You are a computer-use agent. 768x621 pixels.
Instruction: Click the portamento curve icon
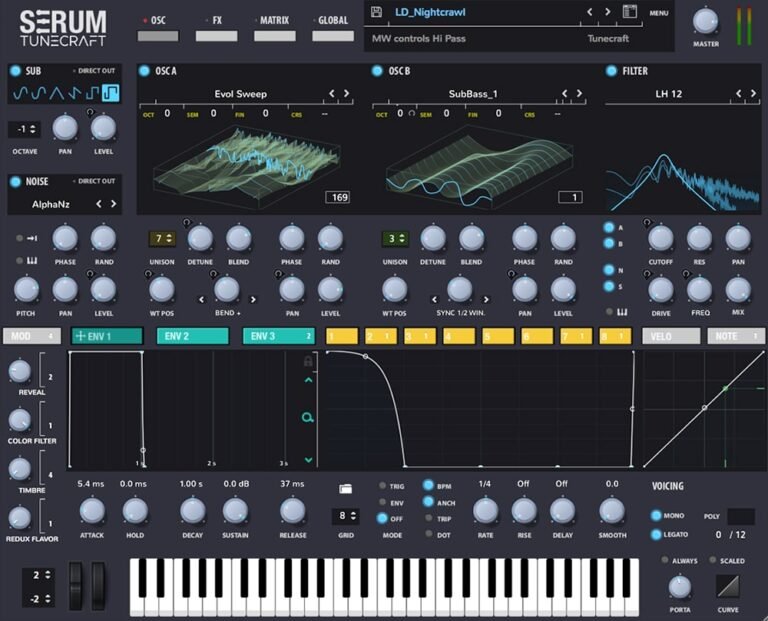728,586
